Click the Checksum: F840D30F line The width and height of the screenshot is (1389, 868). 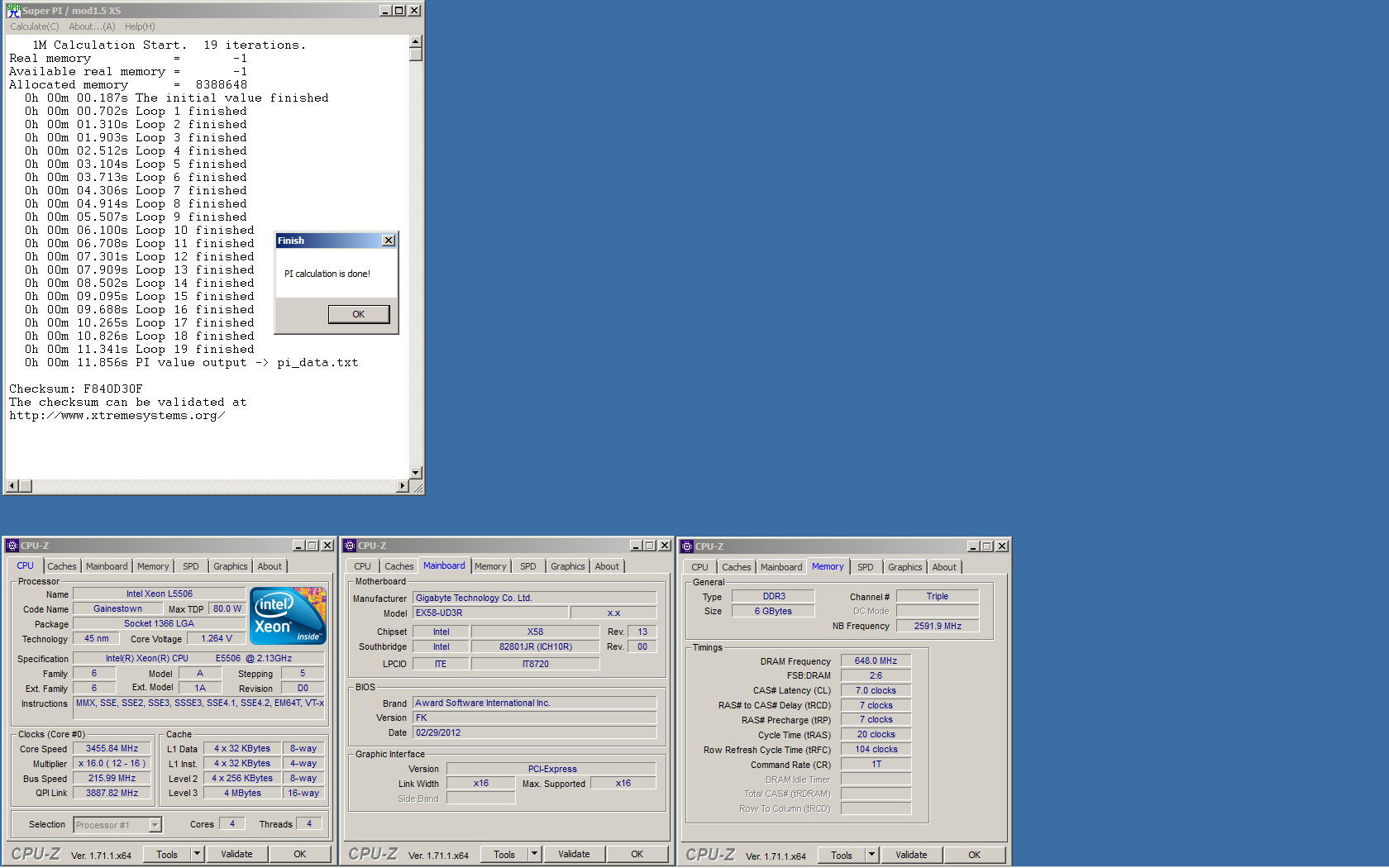(x=76, y=389)
